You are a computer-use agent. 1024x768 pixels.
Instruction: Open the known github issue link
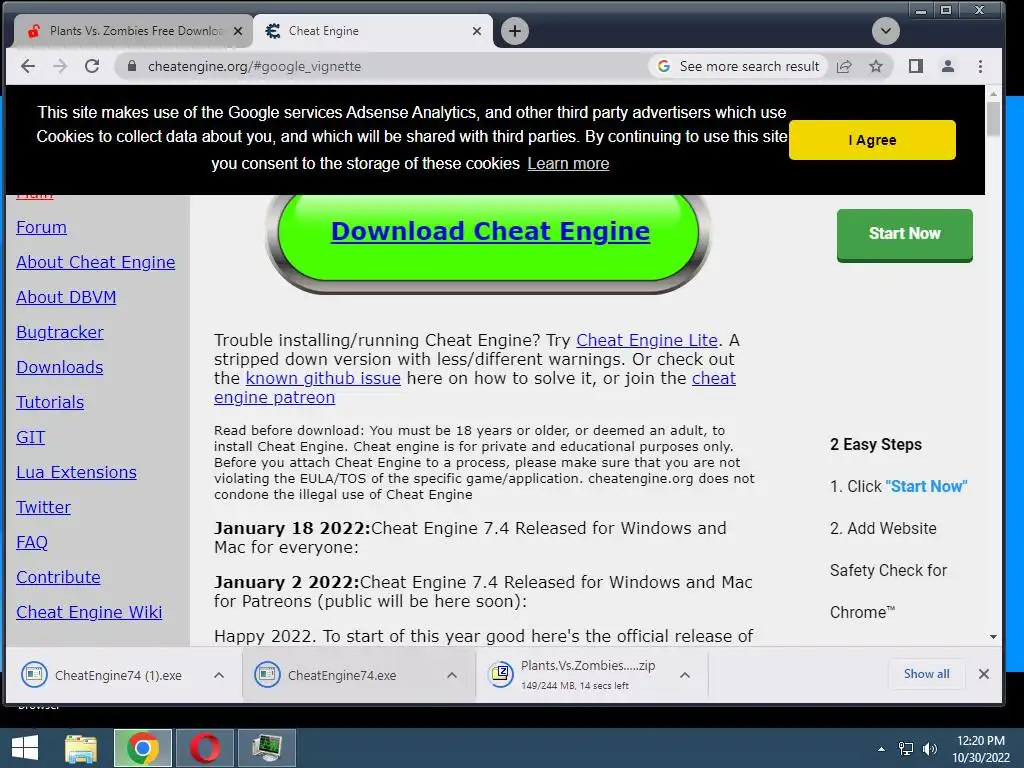(323, 378)
